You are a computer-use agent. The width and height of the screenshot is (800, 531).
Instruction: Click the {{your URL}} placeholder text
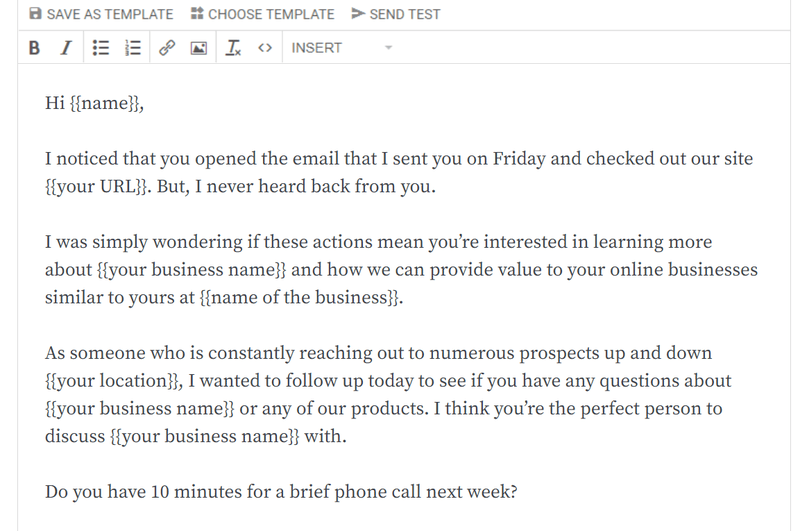[96, 187]
